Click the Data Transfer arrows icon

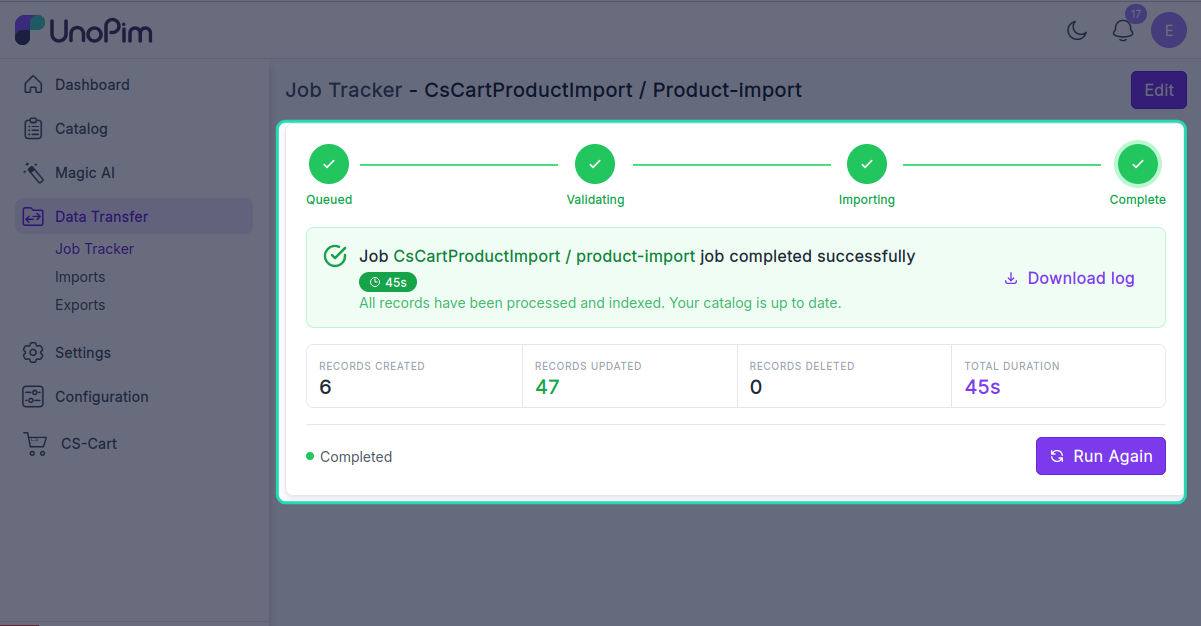tap(33, 217)
